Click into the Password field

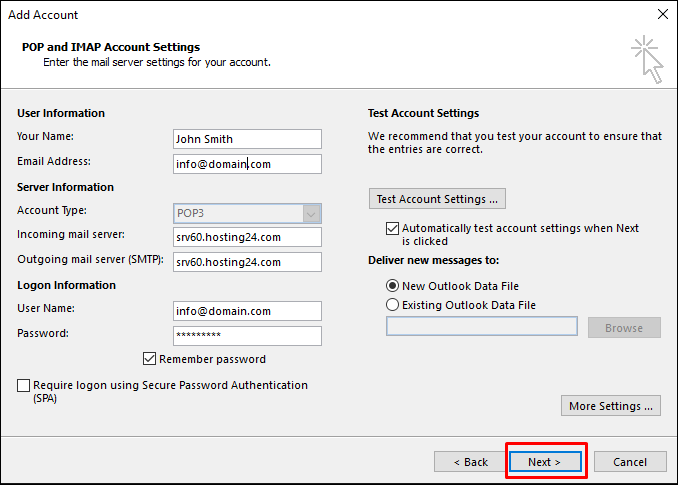coord(247,336)
